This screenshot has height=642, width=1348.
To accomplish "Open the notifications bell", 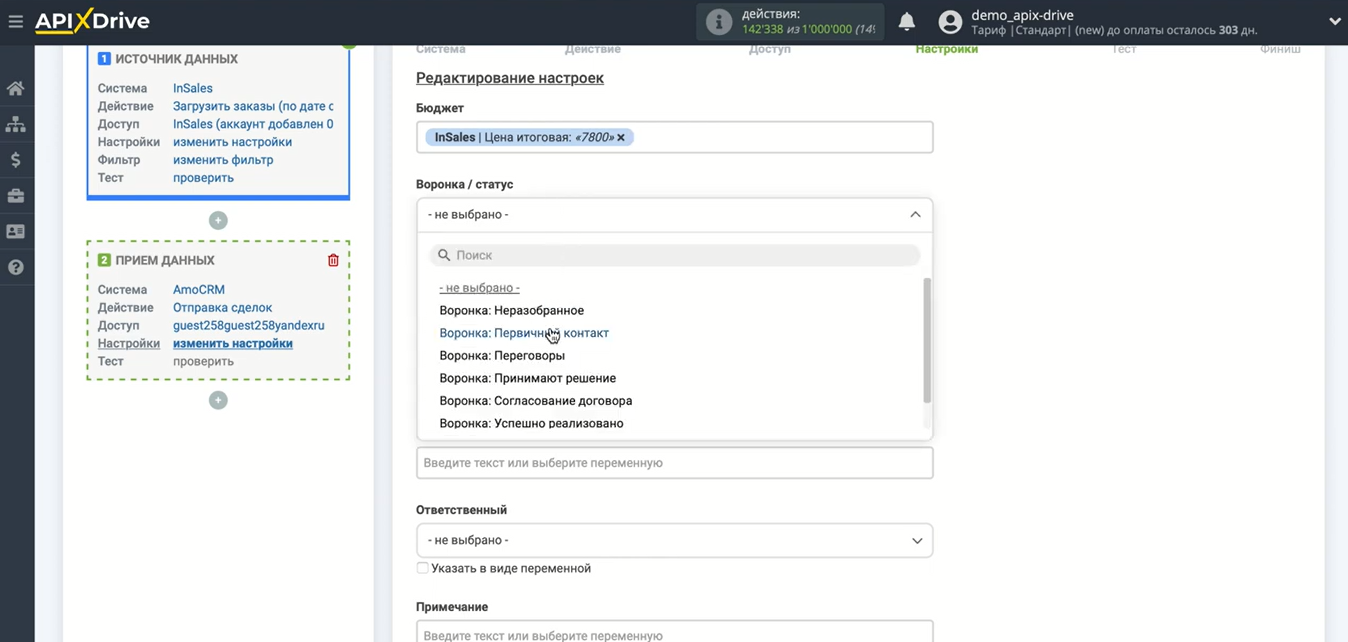I will tap(907, 22).
